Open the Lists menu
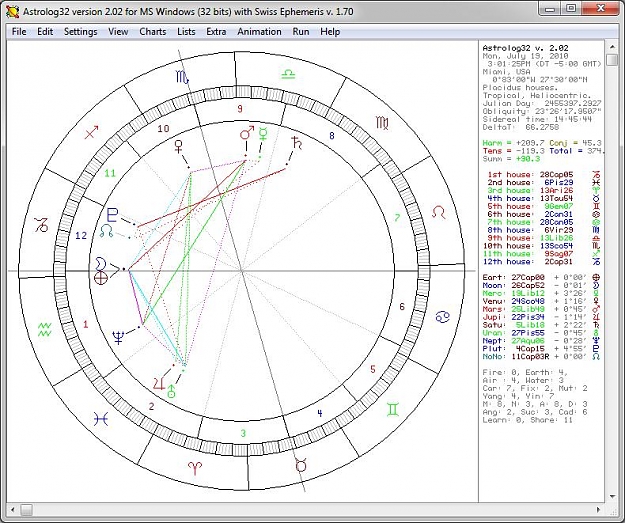 186,31
